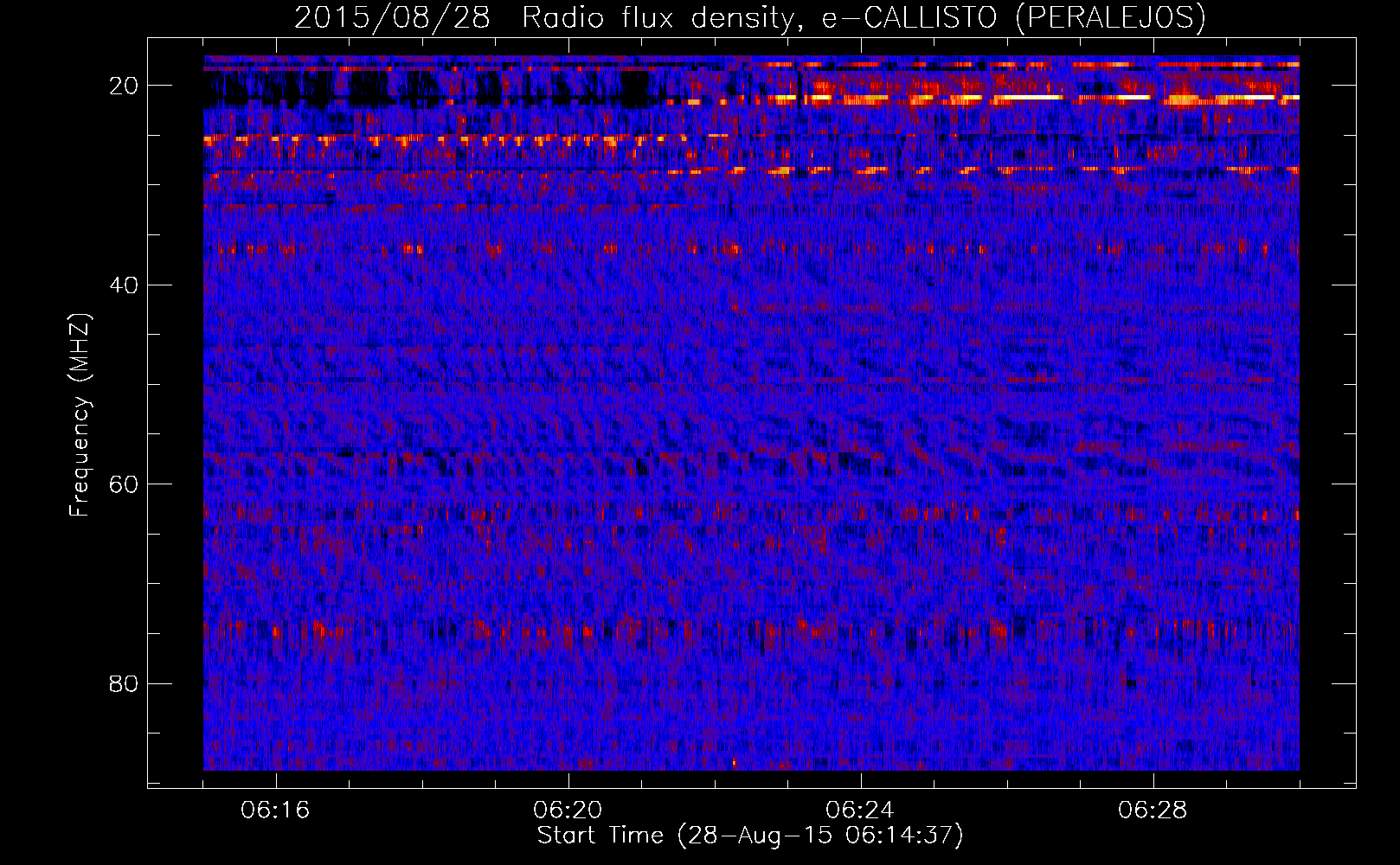Click the time tick label "06:16"

(275, 811)
